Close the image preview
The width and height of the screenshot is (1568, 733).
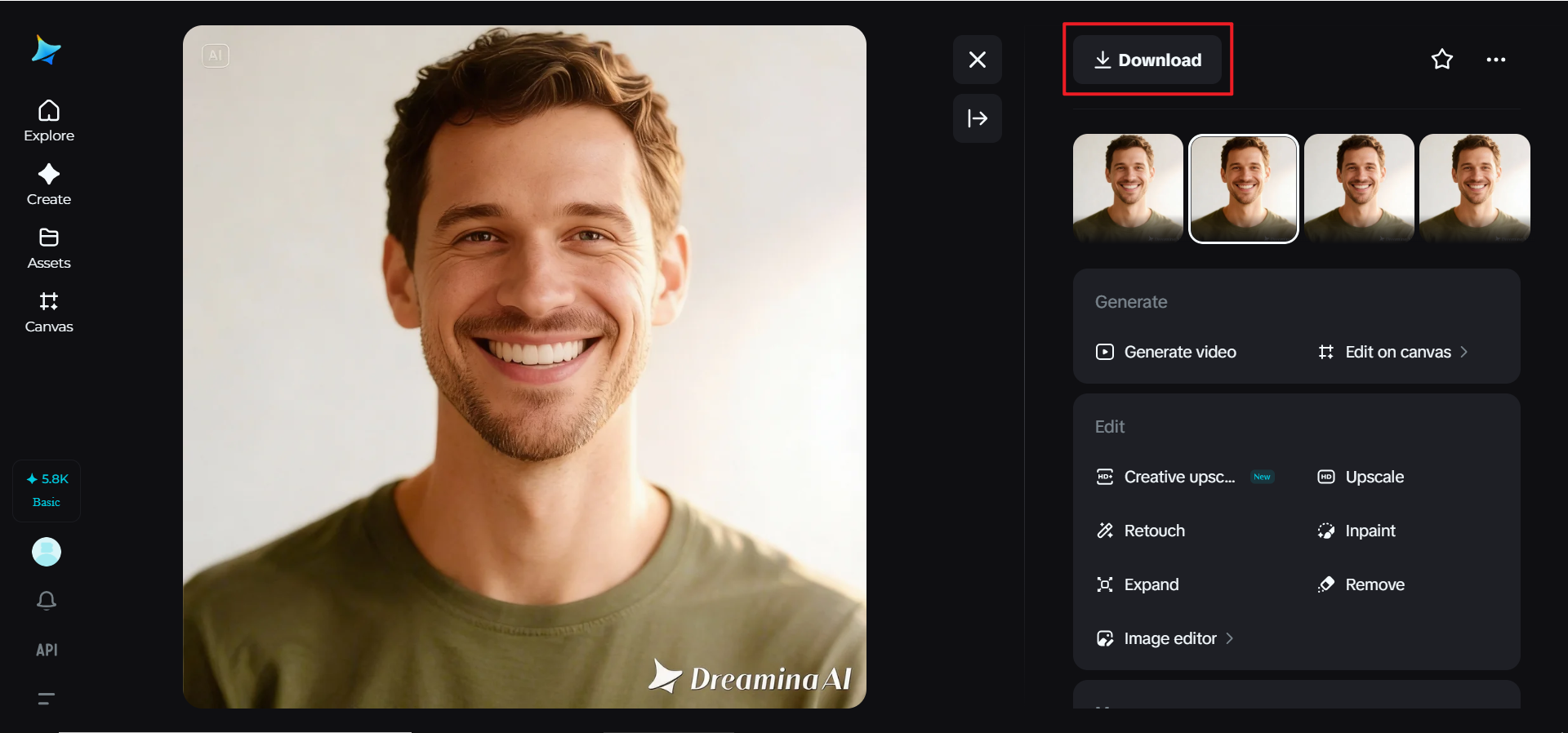tap(978, 60)
